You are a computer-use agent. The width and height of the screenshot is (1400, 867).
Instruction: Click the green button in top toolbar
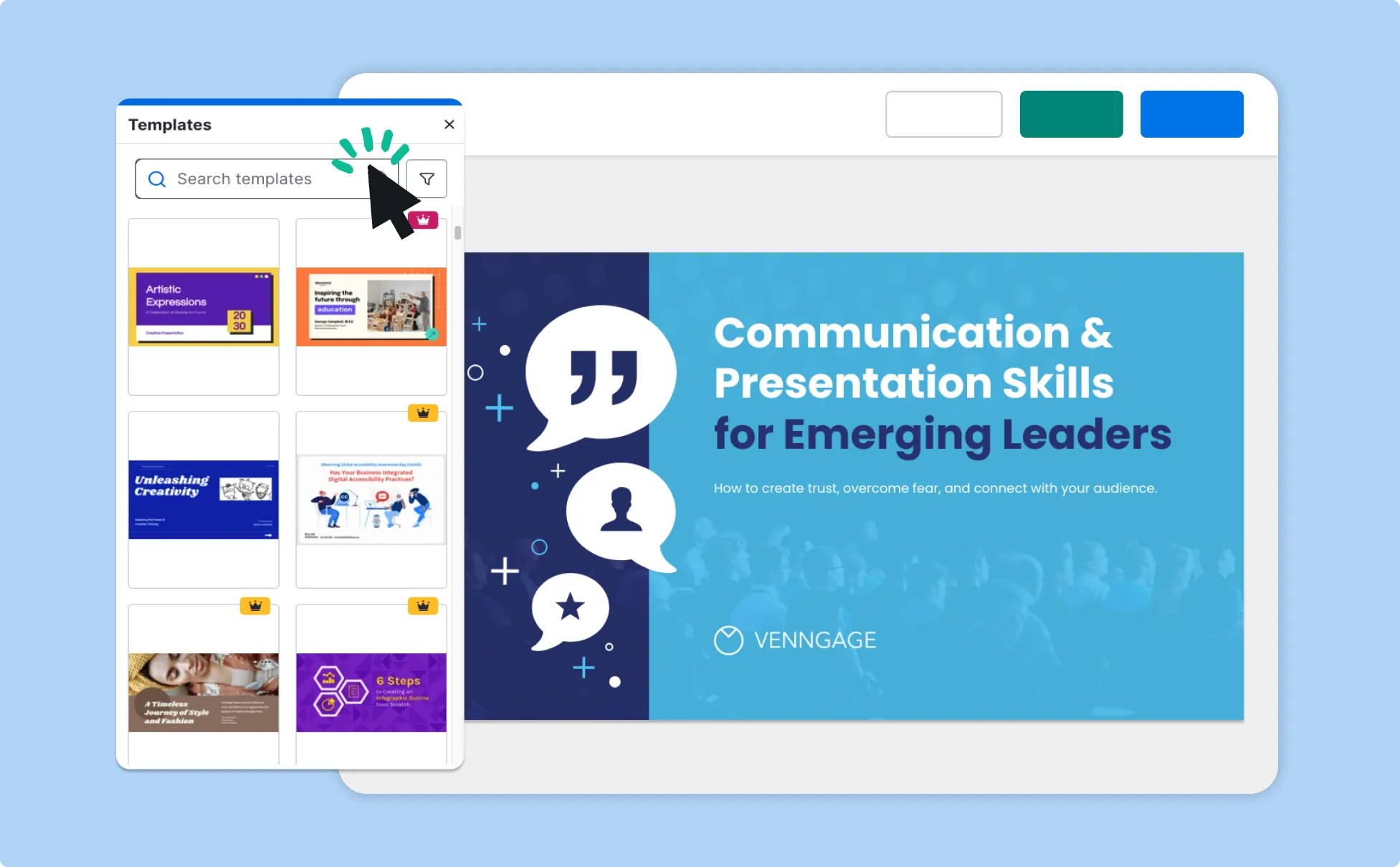1070,115
